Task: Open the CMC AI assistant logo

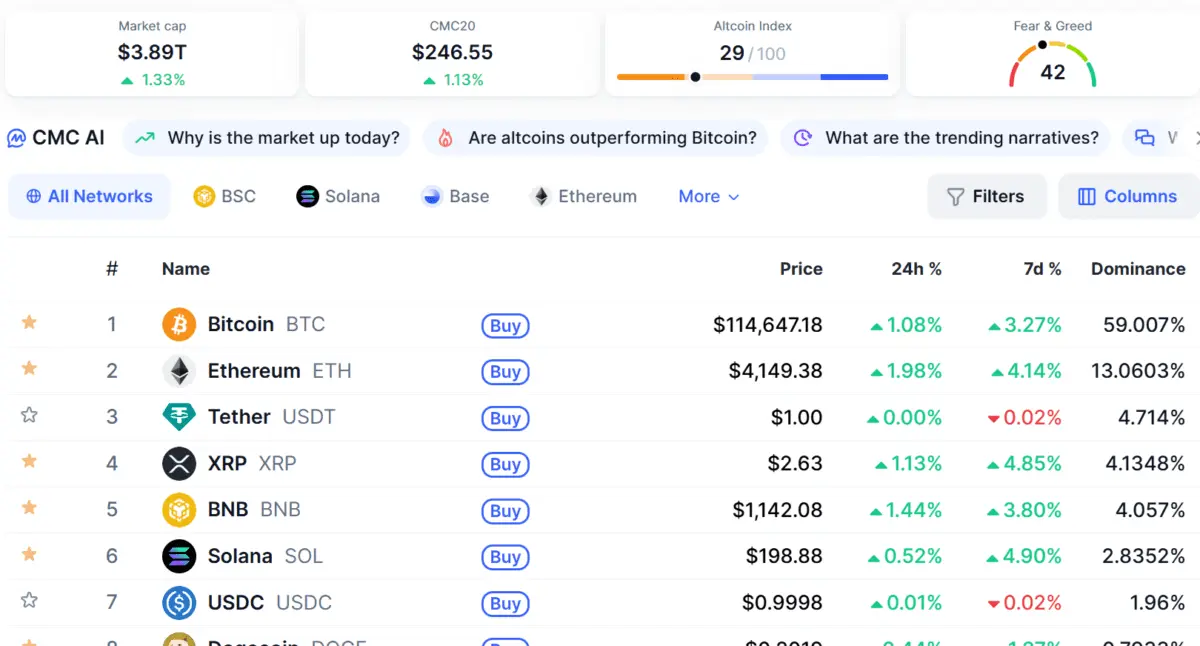Action: pos(17,138)
